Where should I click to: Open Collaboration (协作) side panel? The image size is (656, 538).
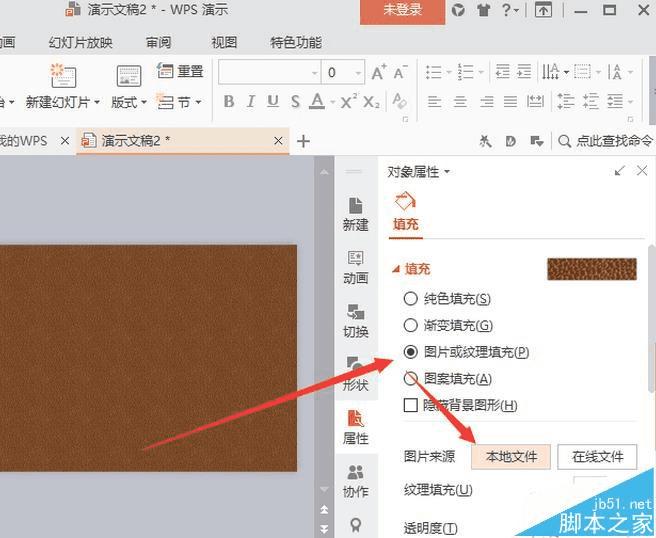(x=355, y=481)
